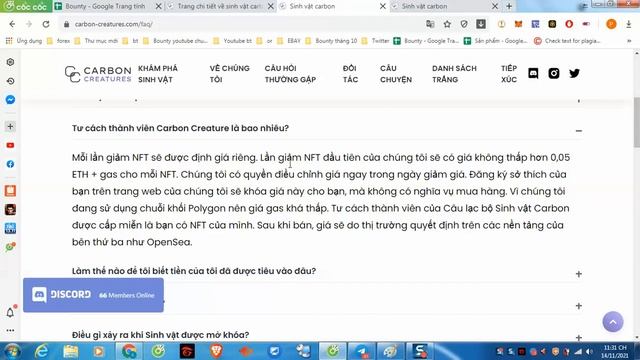Click the Cốc Cốc browser menu button
The width and height of the screenshot is (640, 360).
coord(26,6)
